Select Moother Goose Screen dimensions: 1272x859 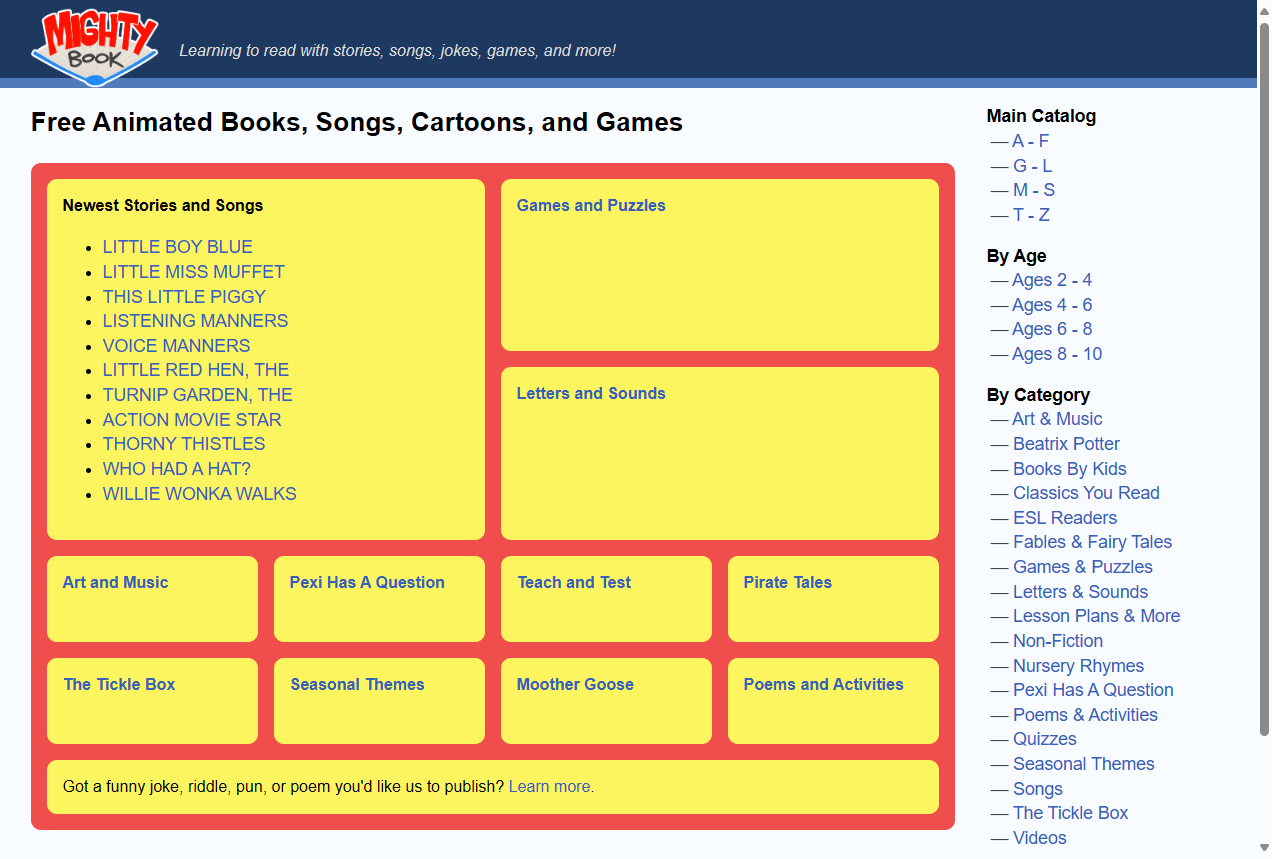pyautogui.click(x=574, y=684)
